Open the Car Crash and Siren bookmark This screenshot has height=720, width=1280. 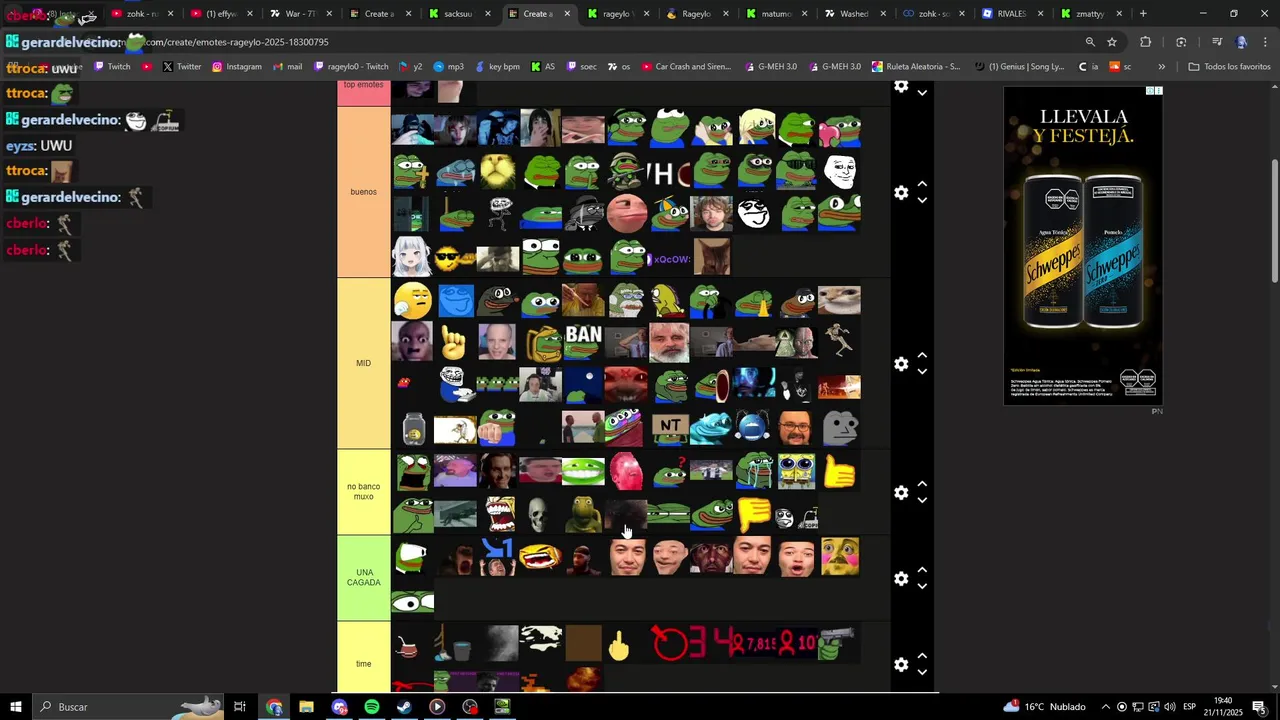coord(686,67)
